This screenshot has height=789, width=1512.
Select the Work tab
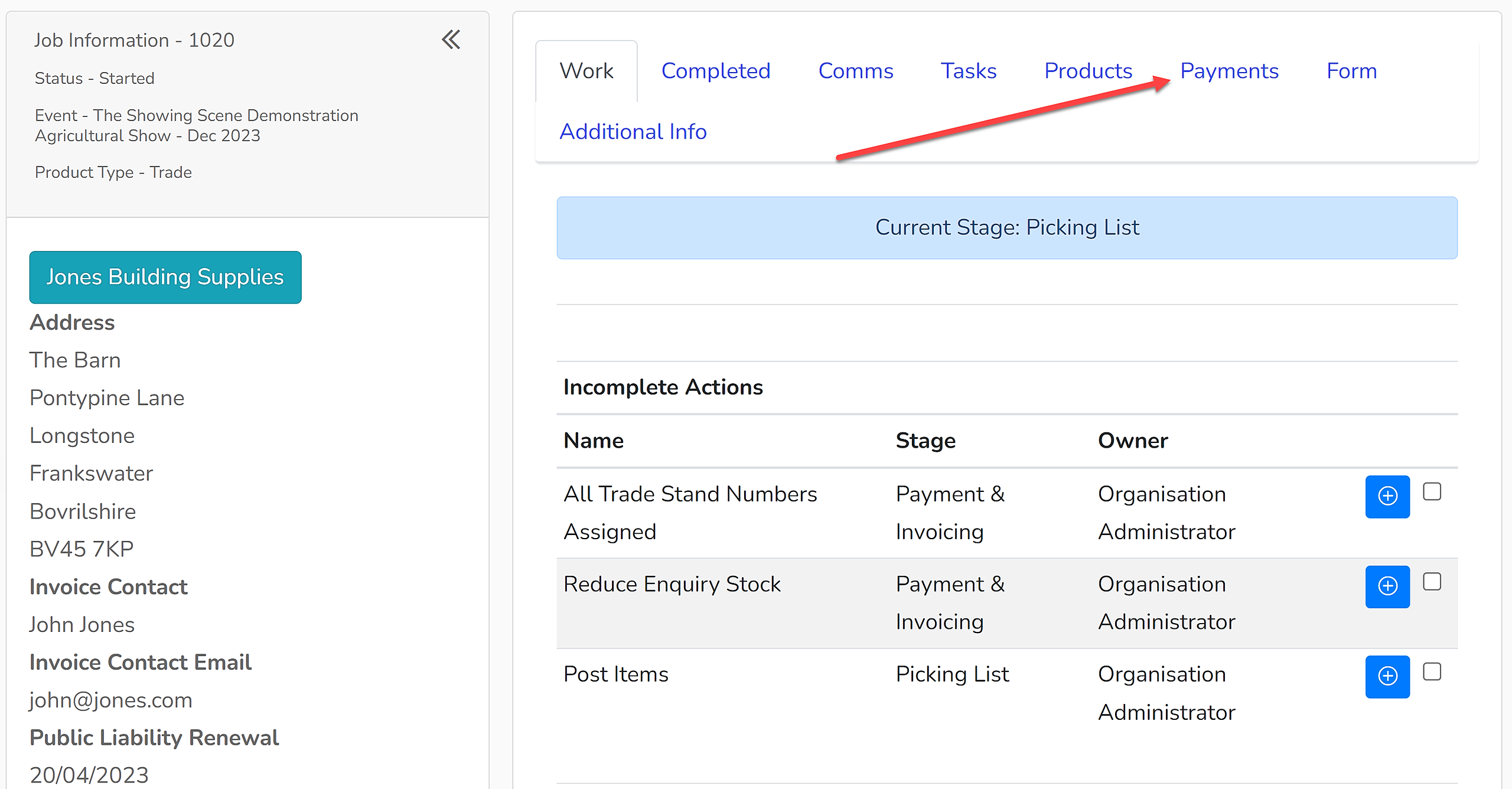(586, 71)
